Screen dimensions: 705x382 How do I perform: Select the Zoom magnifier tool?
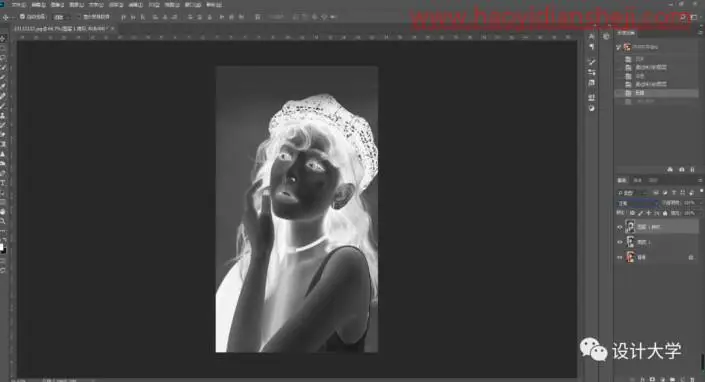(x=3, y=221)
